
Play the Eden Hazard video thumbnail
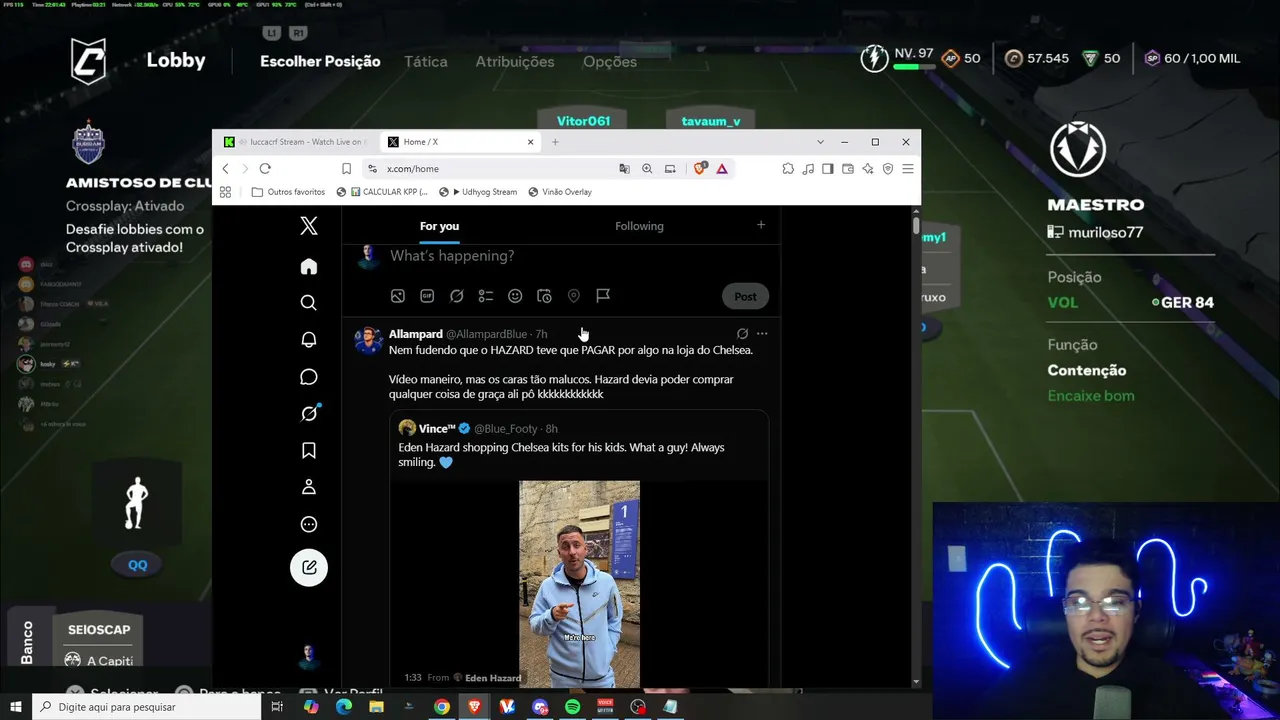click(x=579, y=584)
